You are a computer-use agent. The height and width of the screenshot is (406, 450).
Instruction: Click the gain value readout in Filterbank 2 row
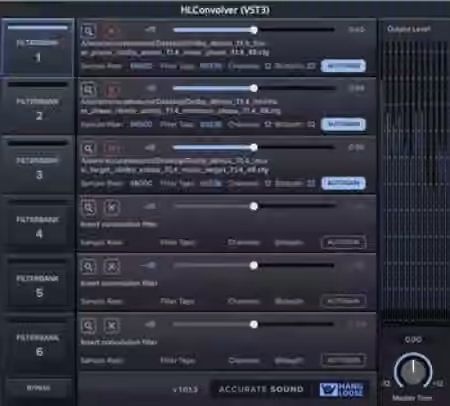[356, 88]
